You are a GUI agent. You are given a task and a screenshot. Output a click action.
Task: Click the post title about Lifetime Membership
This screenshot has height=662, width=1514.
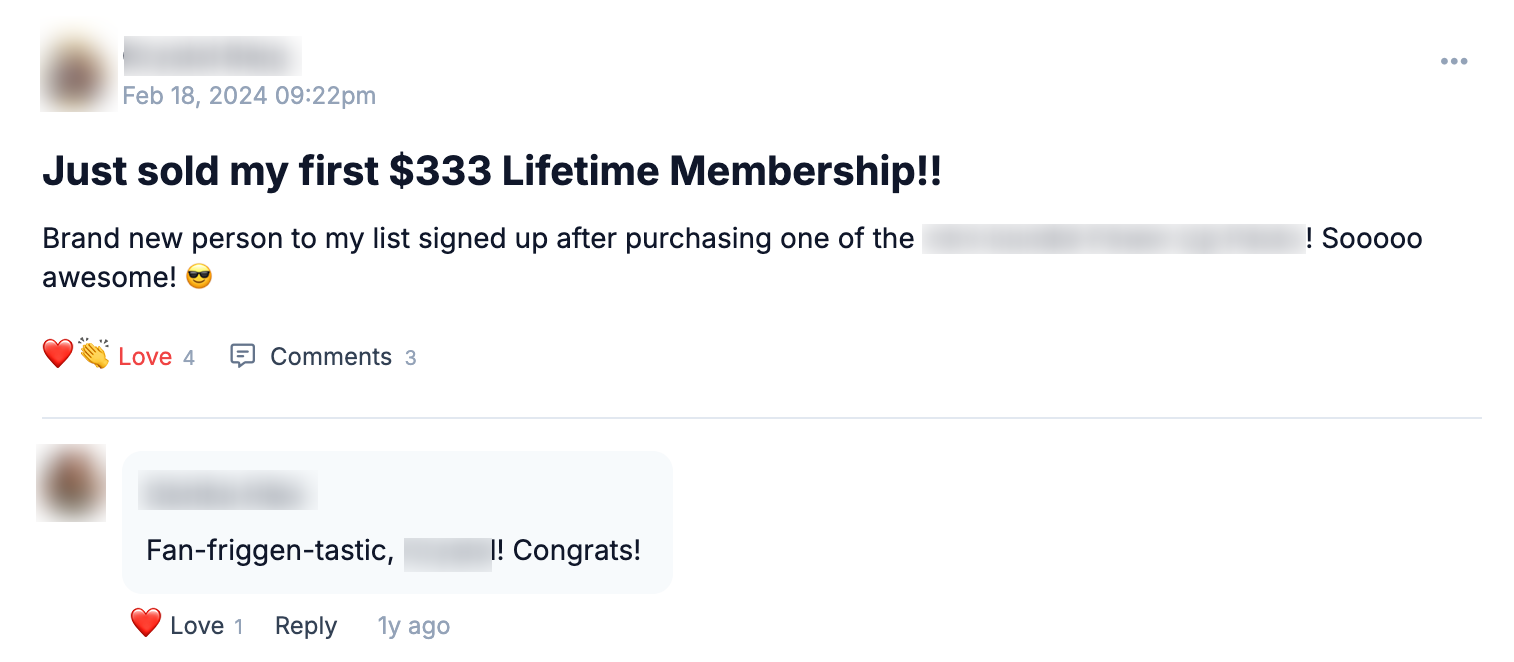tap(491, 173)
